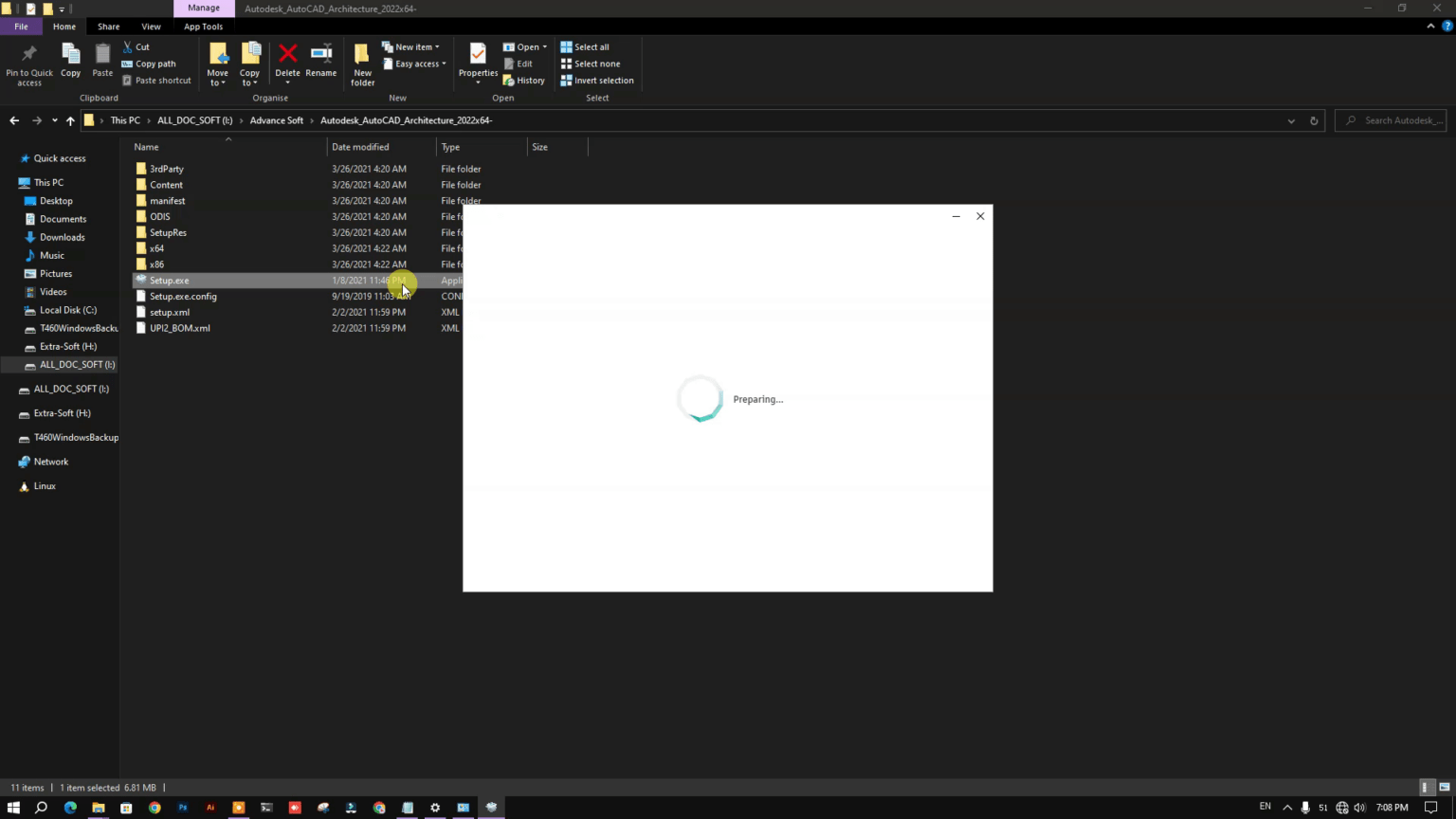1456x819 pixels.
Task: Cut the selected file with the Cut icon
Action: tap(142, 46)
